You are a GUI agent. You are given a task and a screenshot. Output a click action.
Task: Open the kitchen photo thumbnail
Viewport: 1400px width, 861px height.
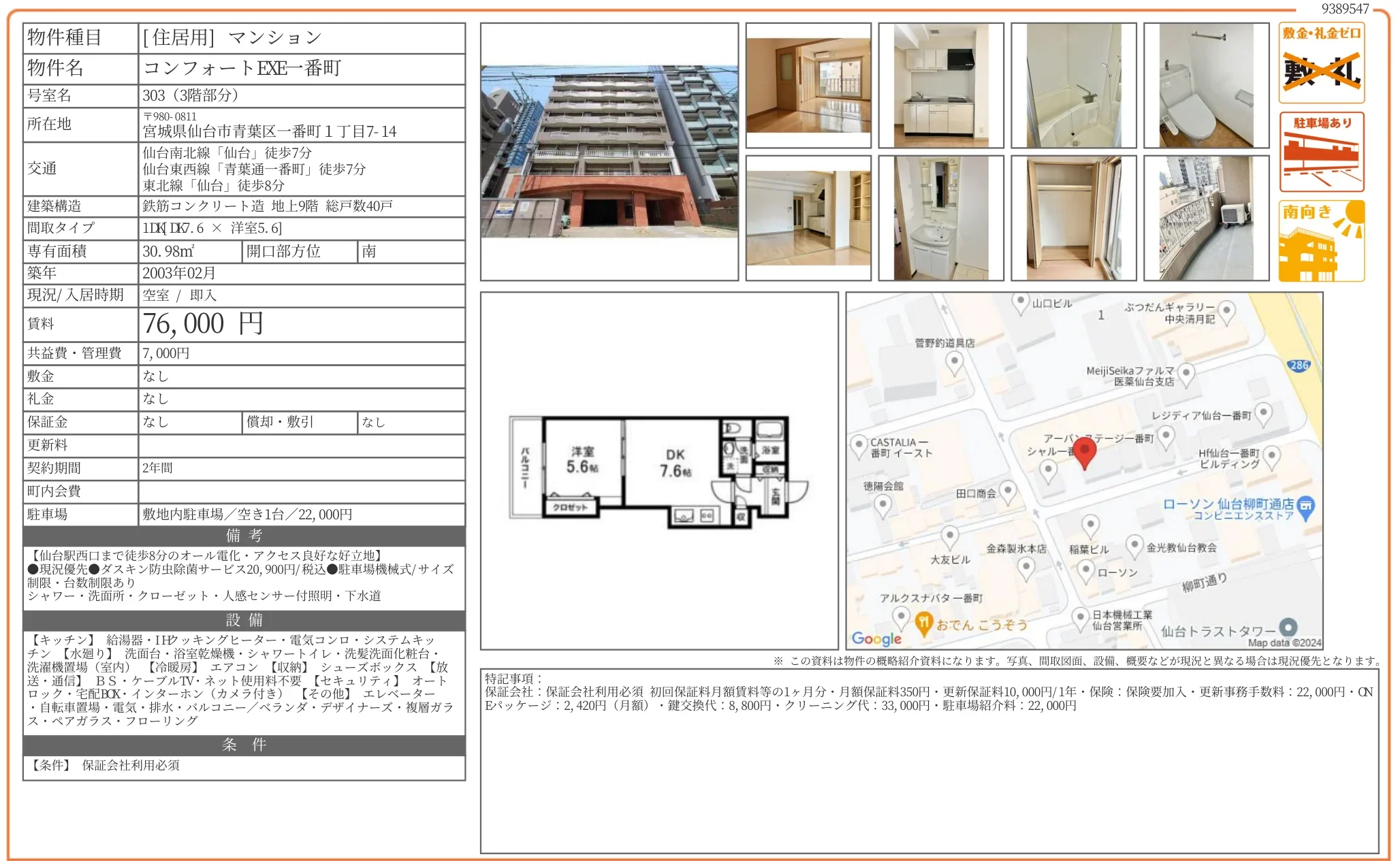coord(940,86)
